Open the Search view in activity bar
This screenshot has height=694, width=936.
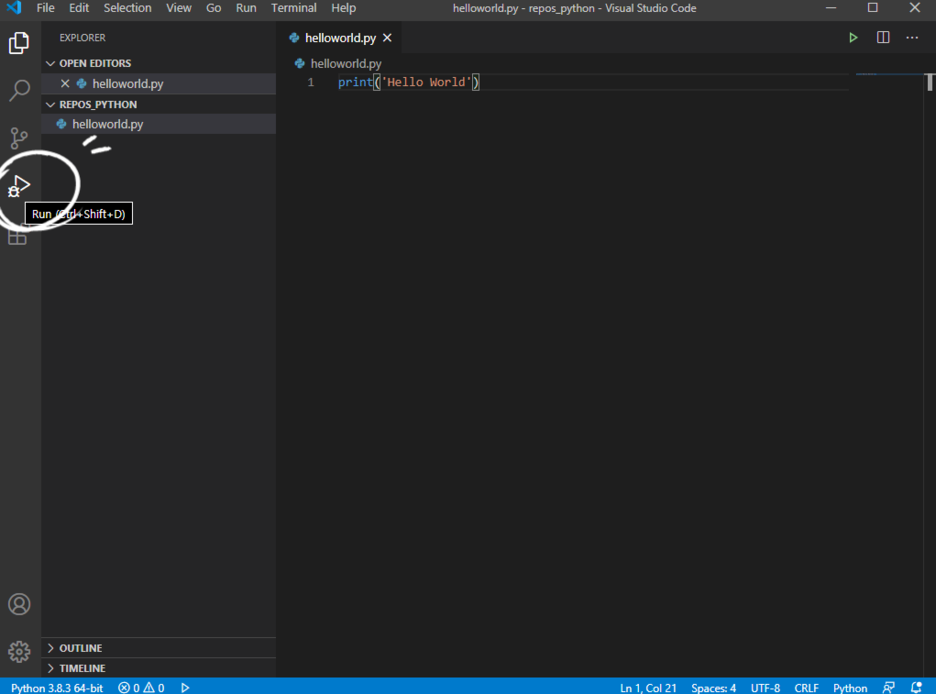(x=19, y=90)
